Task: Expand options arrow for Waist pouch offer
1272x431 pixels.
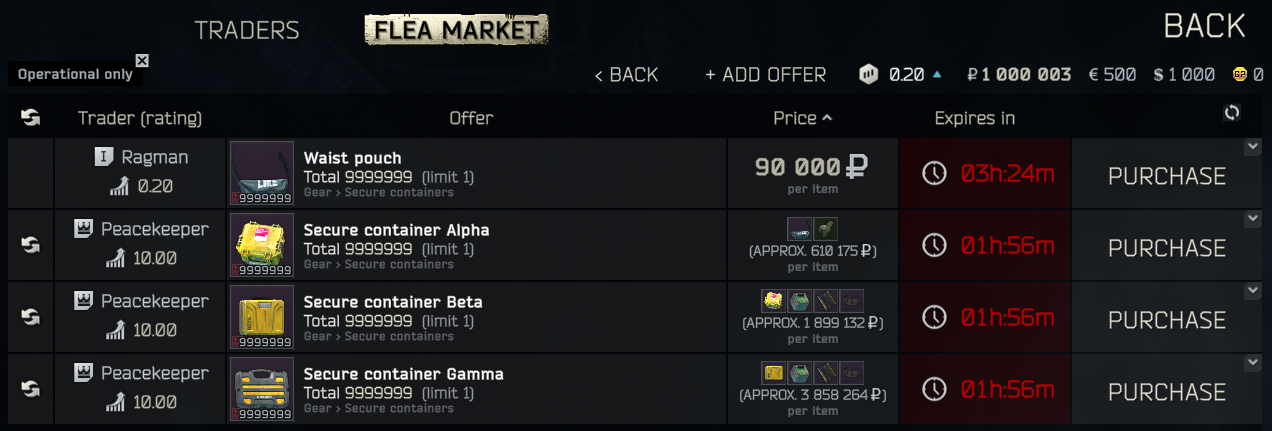Action: tap(1251, 147)
